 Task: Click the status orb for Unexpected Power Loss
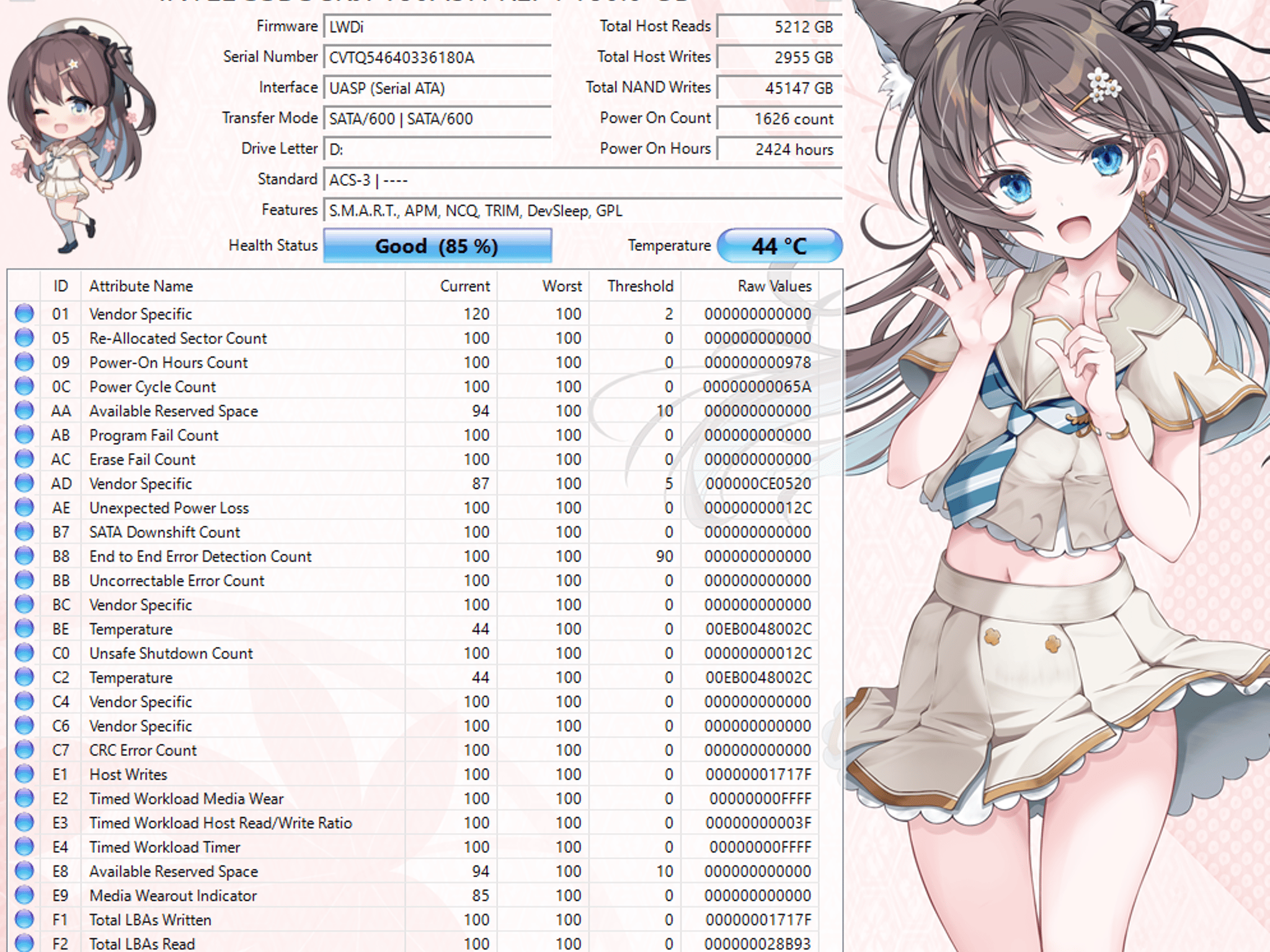[x=24, y=508]
